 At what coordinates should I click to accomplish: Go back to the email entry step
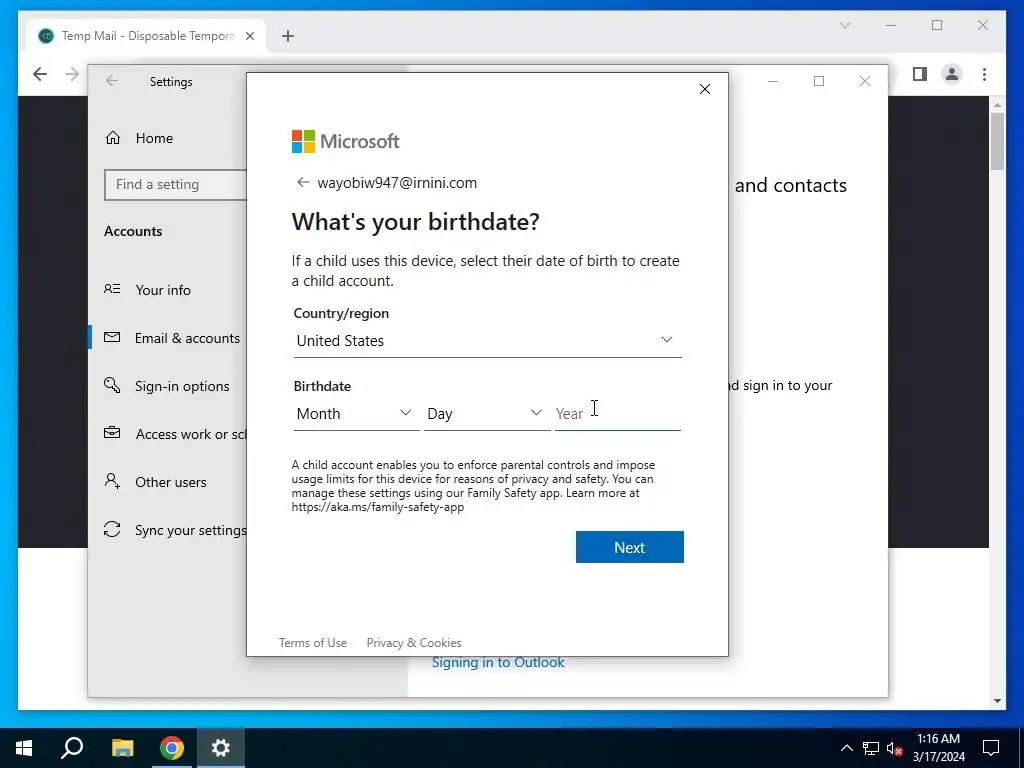pos(302,182)
